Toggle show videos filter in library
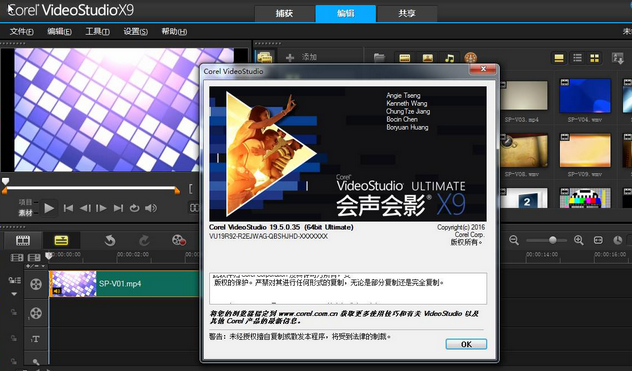This screenshot has width=632, height=371. (405, 58)
